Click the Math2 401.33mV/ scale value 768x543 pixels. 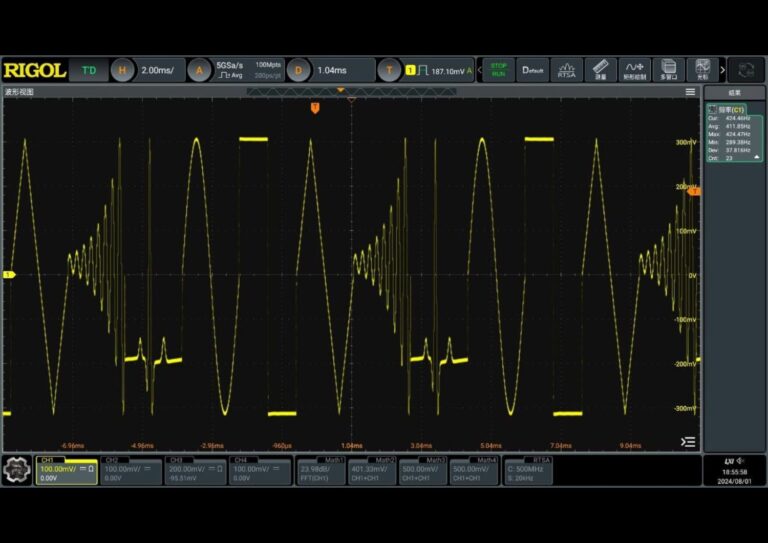click(369, 469)
